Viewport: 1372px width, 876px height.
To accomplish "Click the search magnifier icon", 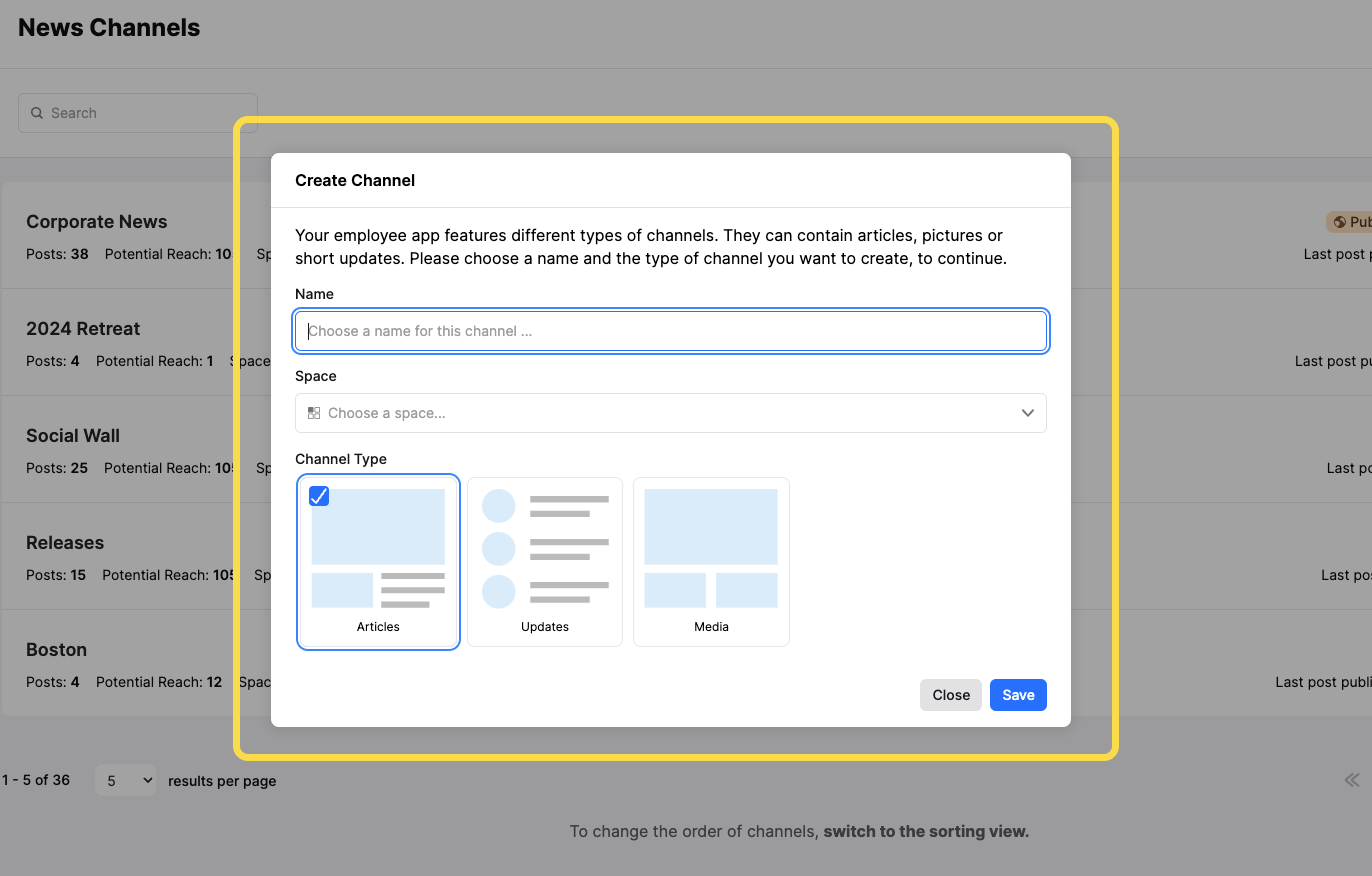I will [x=37, y=113].
